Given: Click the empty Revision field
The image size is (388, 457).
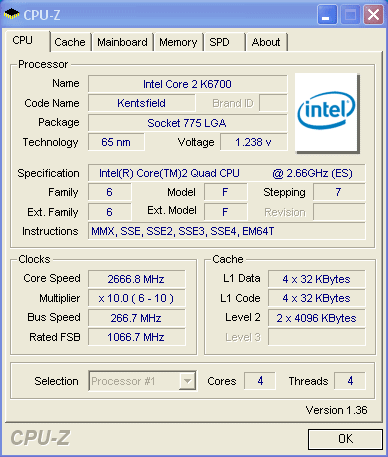Looking at the screenshot, I should click(x=339, y=212).
